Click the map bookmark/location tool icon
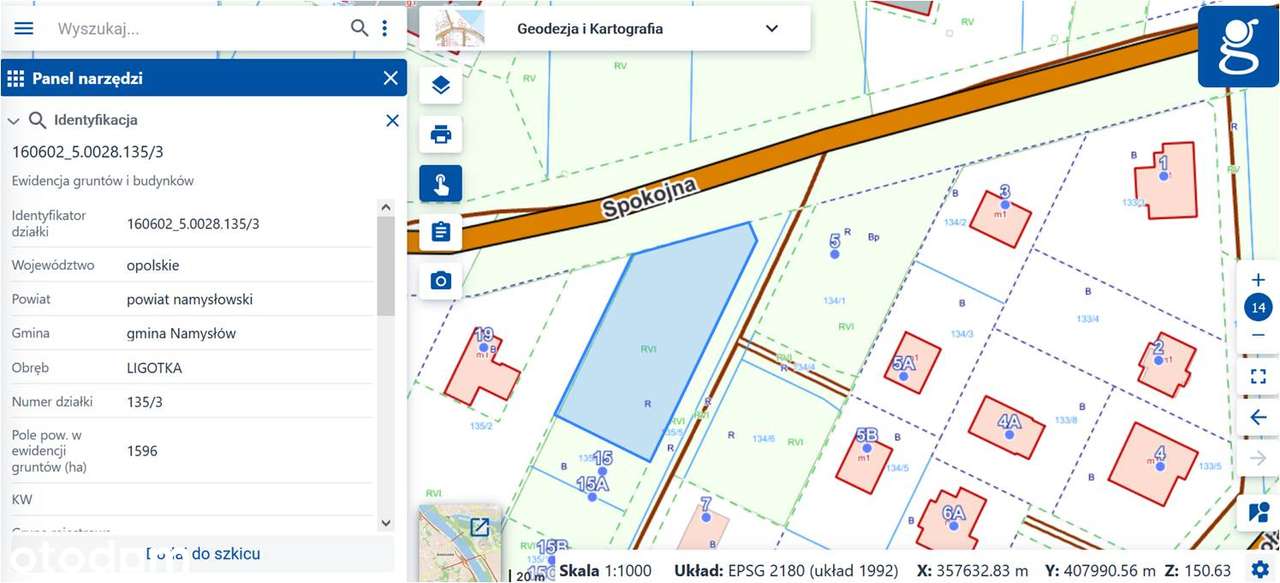Image resolution: width=1280 pixels, height=583 pixels. click(x=1258, y=513)
